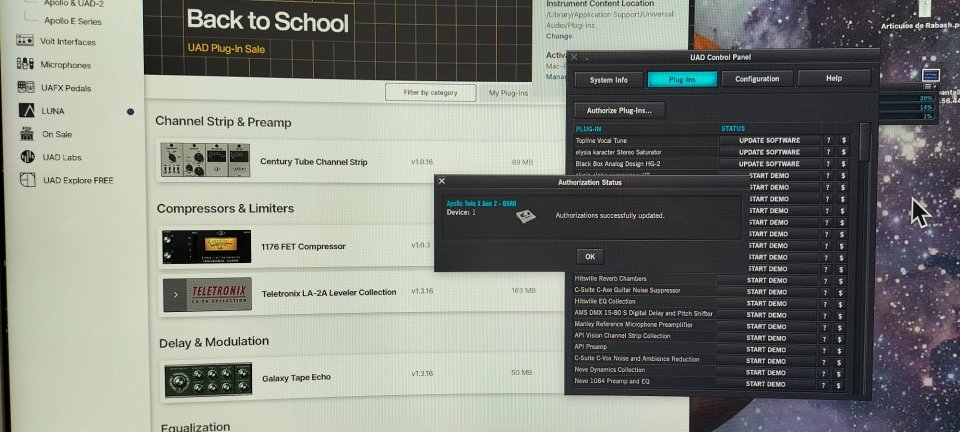The width and height of the screenshot is (960, 432).
Task: Click the C-Suite C-Vox Noise and Ambience Reduction name
Action: coord(636,359)
